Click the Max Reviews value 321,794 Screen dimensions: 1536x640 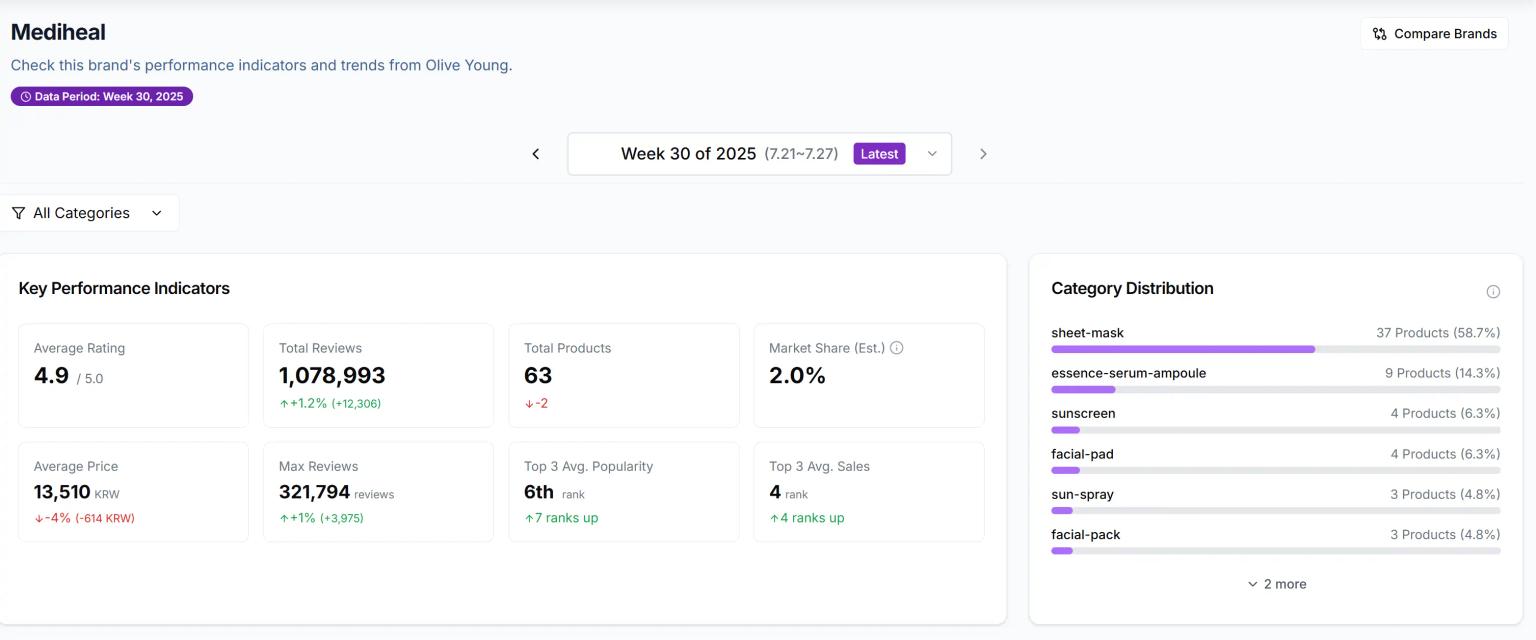(x=314, y=492)
